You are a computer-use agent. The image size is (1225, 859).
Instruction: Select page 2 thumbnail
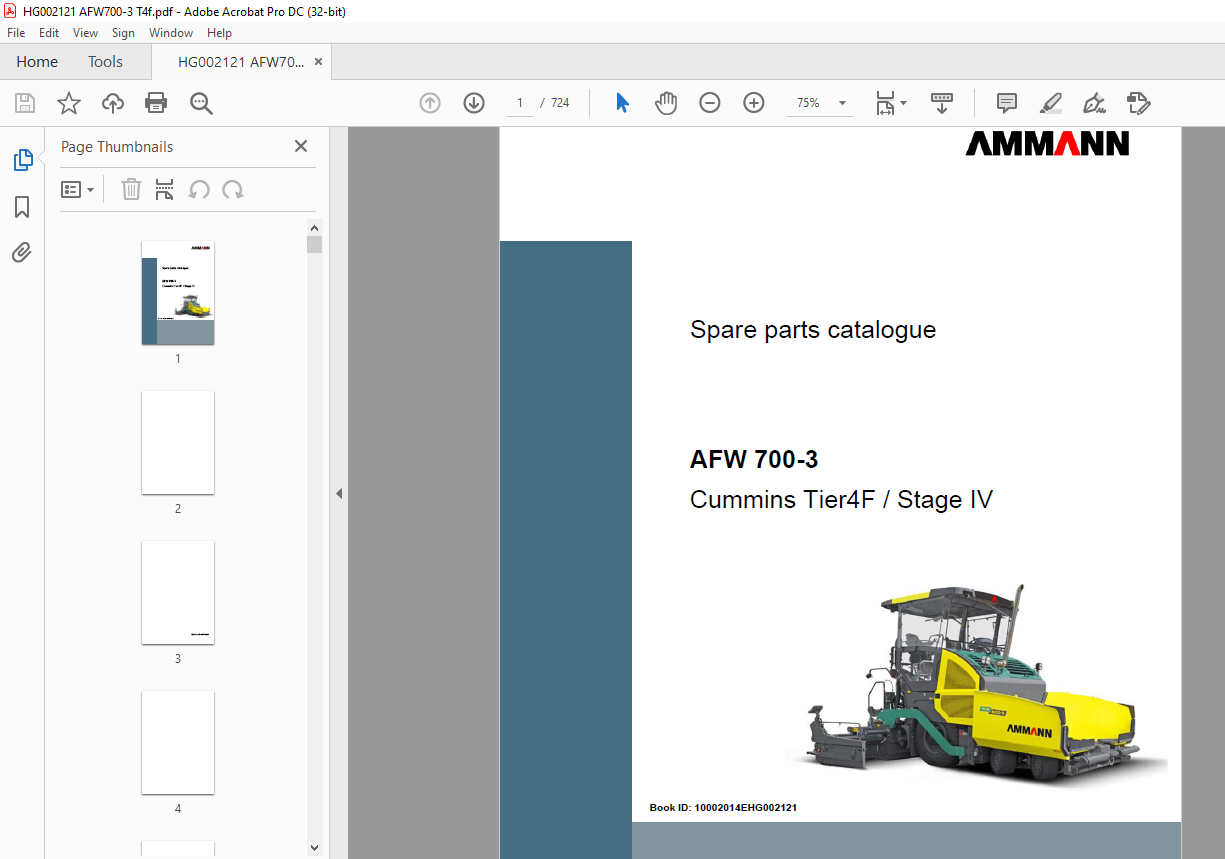coord(178,443)
